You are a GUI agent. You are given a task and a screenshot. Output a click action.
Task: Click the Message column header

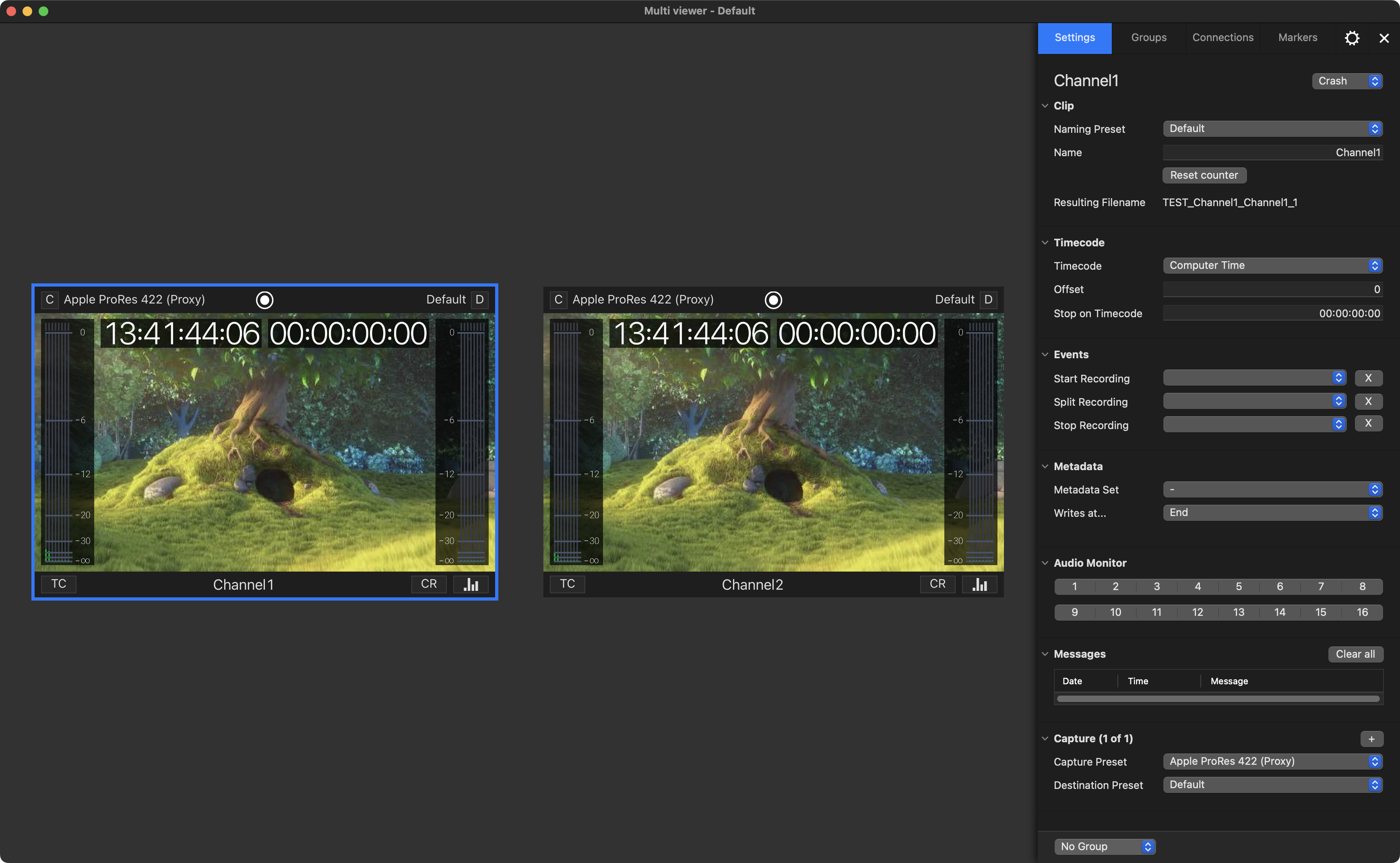1292,681
